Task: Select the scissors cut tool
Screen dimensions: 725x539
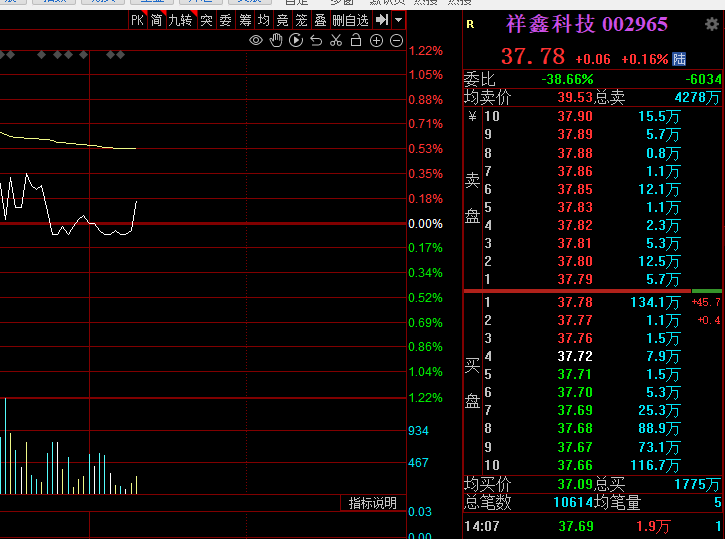Action: 336,40
